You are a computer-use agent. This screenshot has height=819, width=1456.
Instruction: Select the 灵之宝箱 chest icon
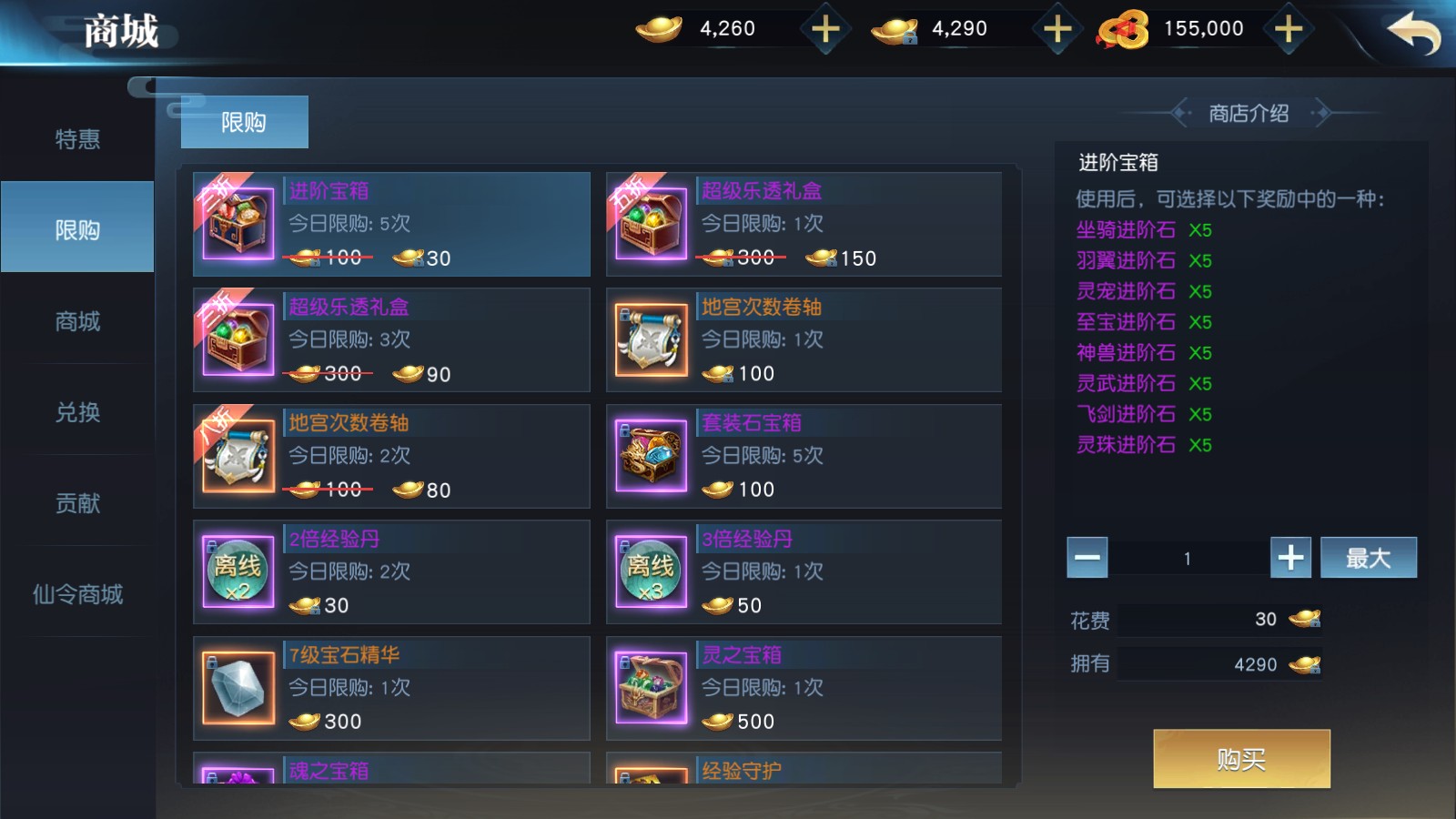coord(651,688)
